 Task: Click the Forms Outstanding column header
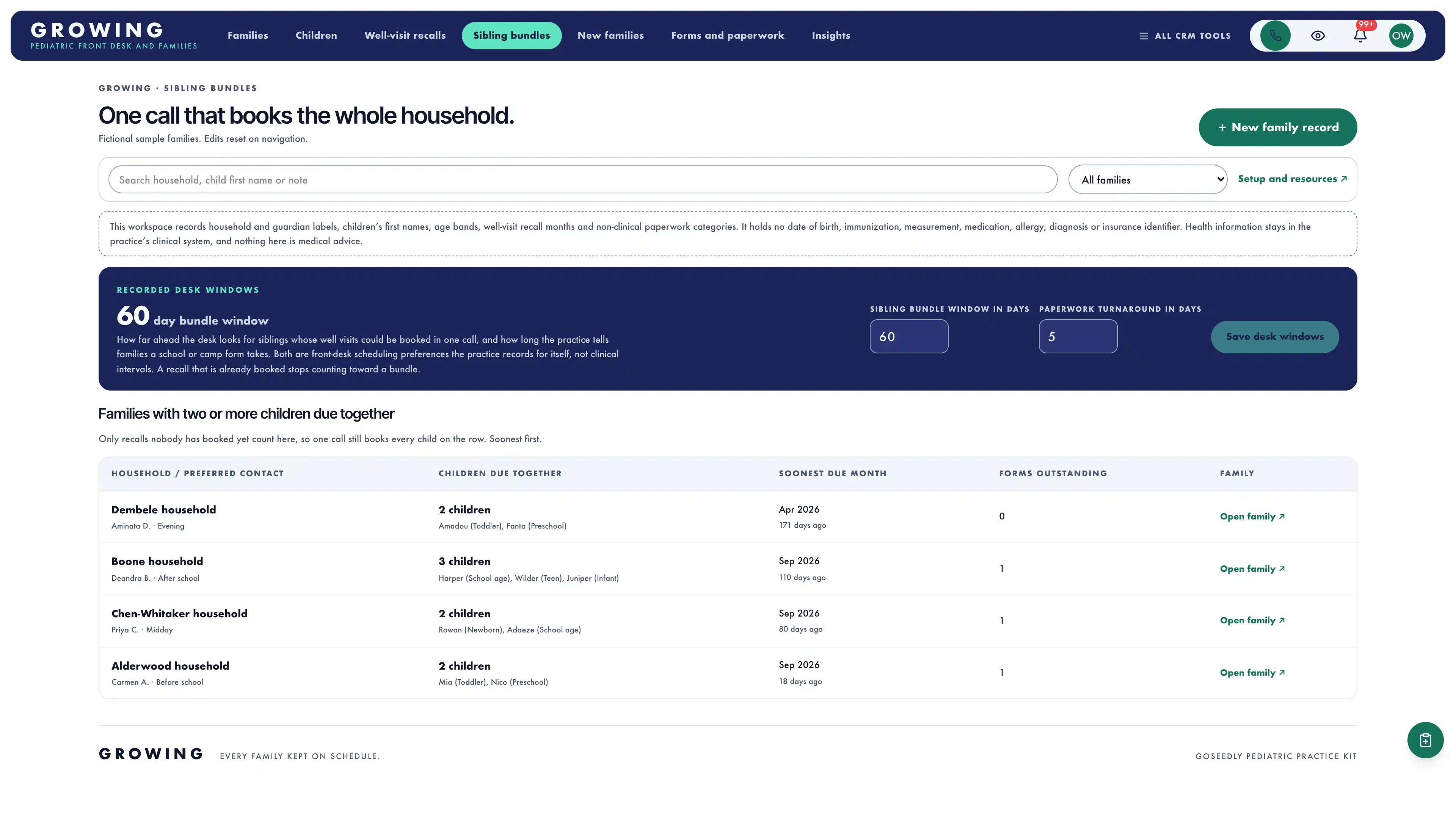point(1053,474)
